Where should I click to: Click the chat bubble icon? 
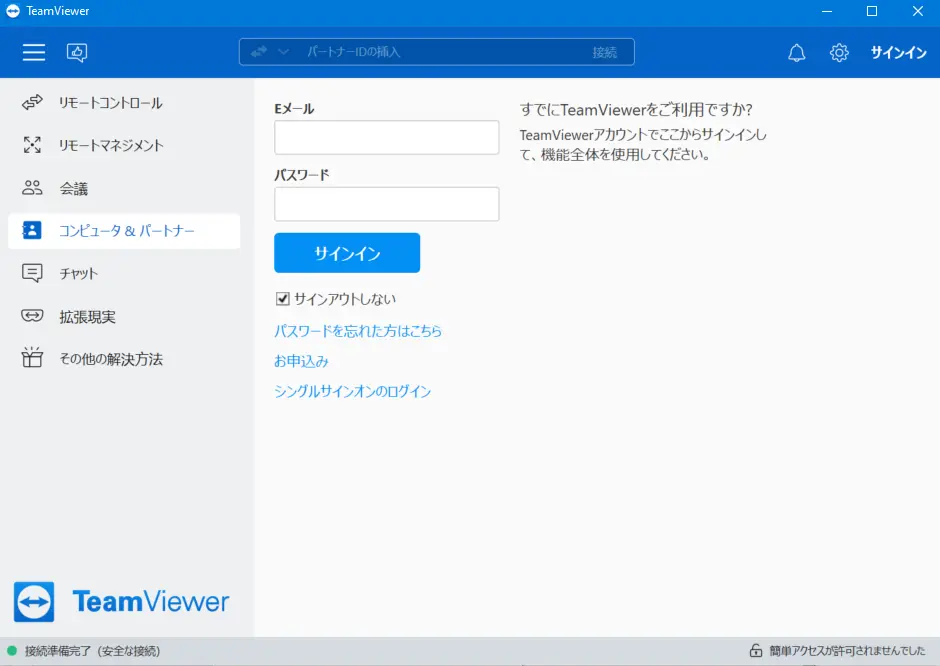[32, 273]
